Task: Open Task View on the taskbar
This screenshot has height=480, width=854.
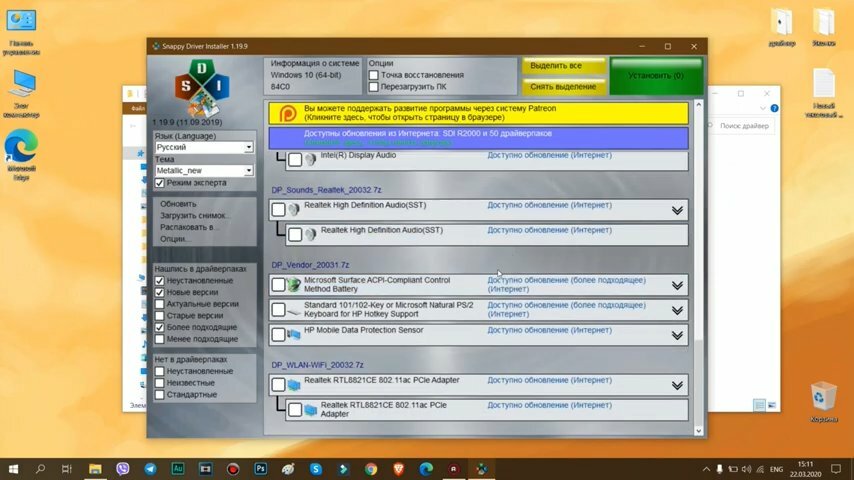Action: [x=66, y=469]
